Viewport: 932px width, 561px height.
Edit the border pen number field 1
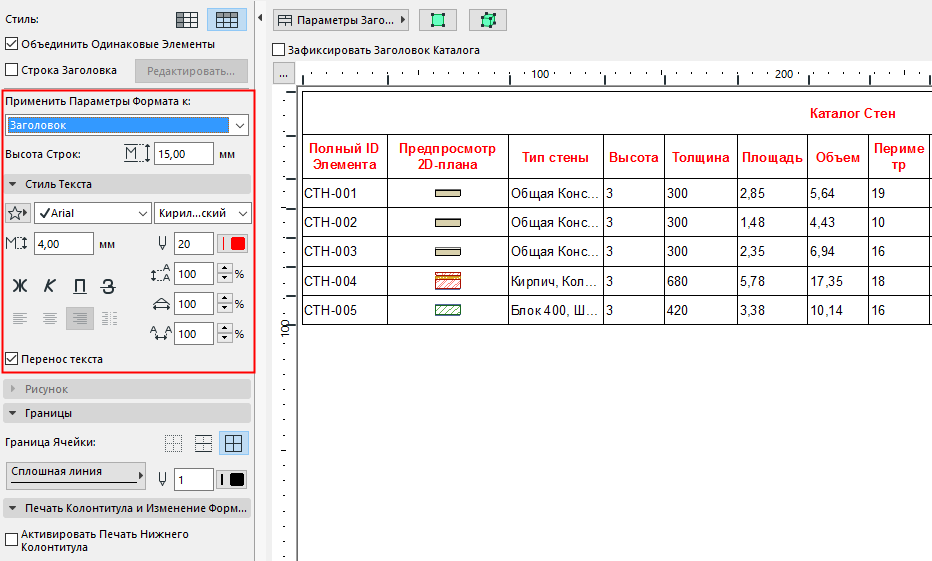(x=194, y=480)
